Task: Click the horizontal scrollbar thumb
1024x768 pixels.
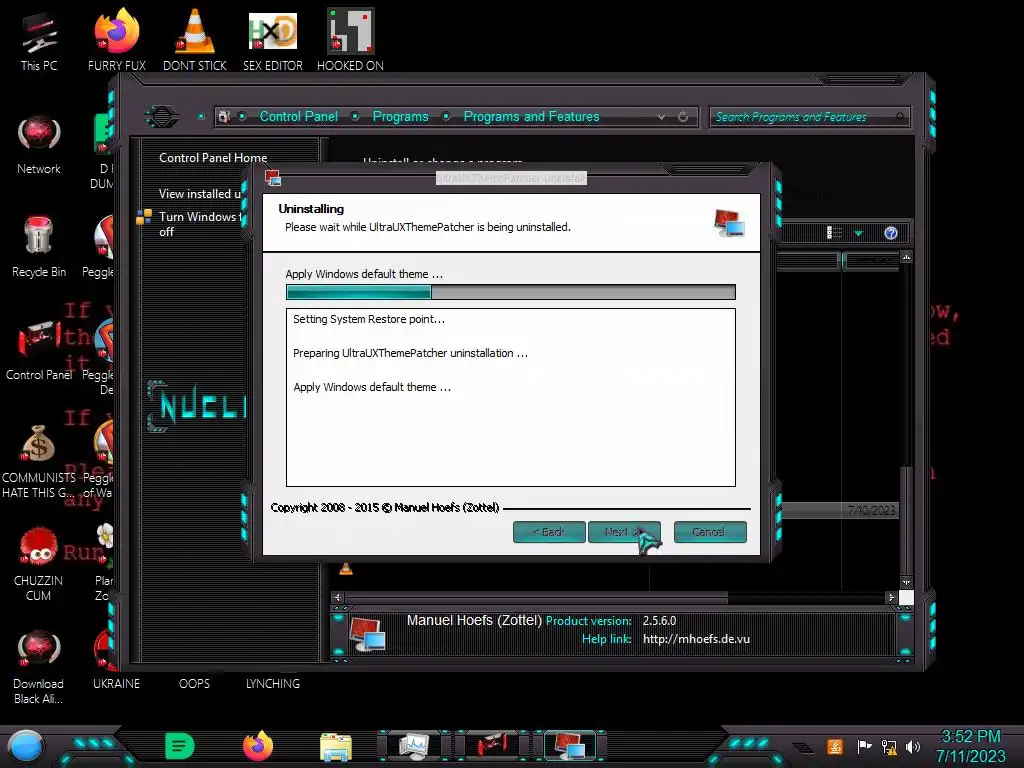Action: 536,597
